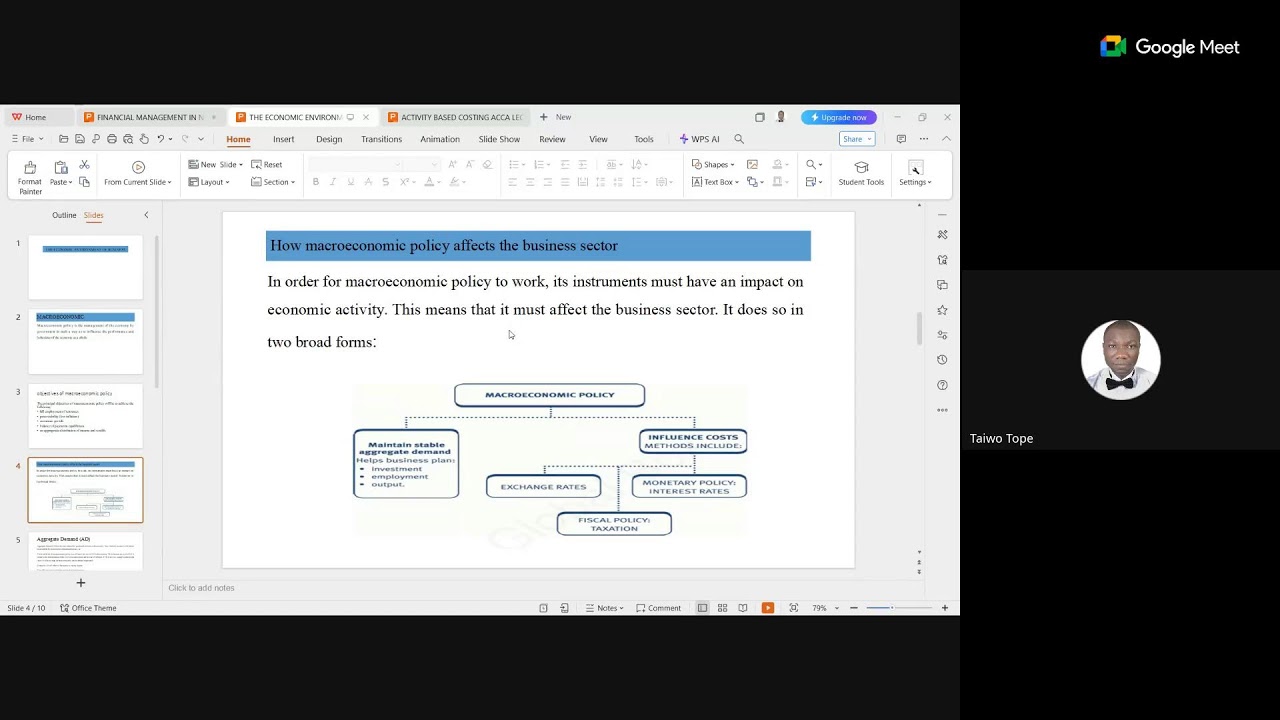Toggle Underline formatting
Screen dimensions: 1280x720
tap(350, 182)
